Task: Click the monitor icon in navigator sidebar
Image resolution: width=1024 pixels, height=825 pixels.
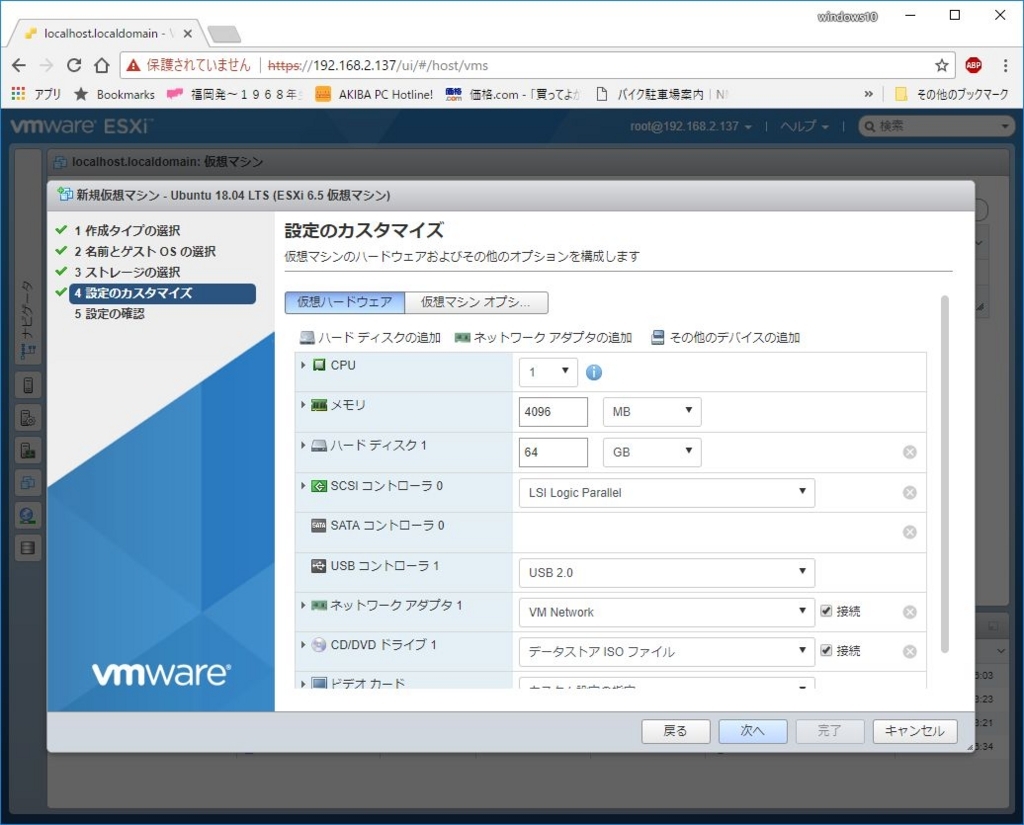Action: pyautogui.click(x=28, y=450)
